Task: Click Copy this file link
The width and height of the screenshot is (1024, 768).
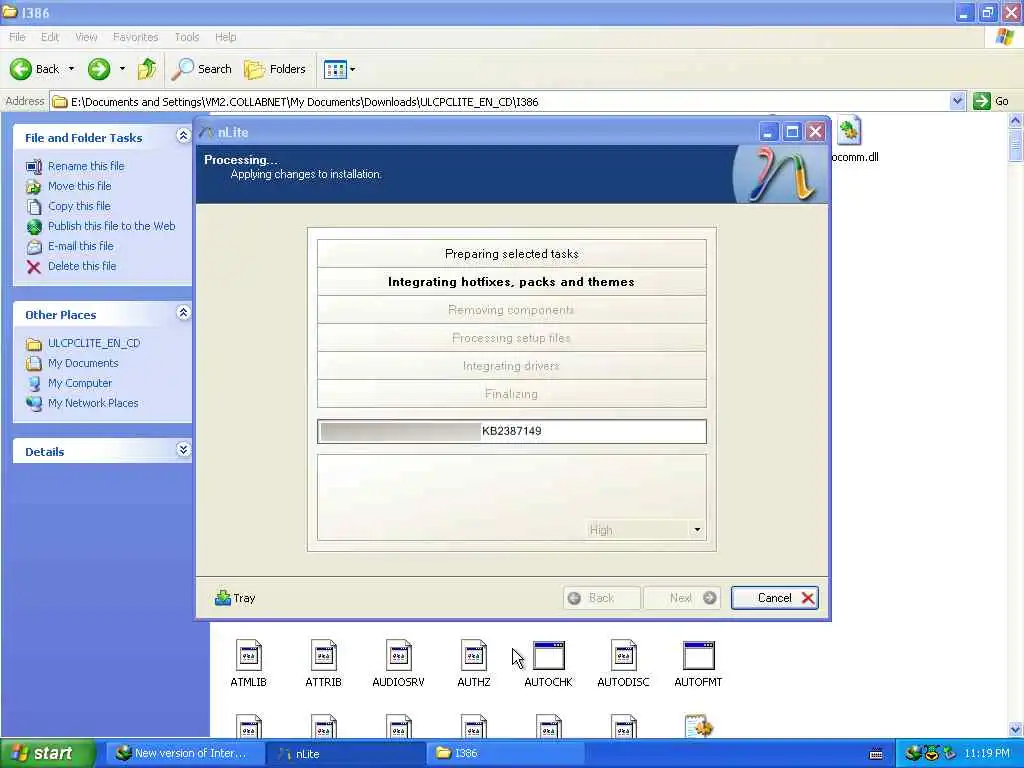Action: pos(79,206)
